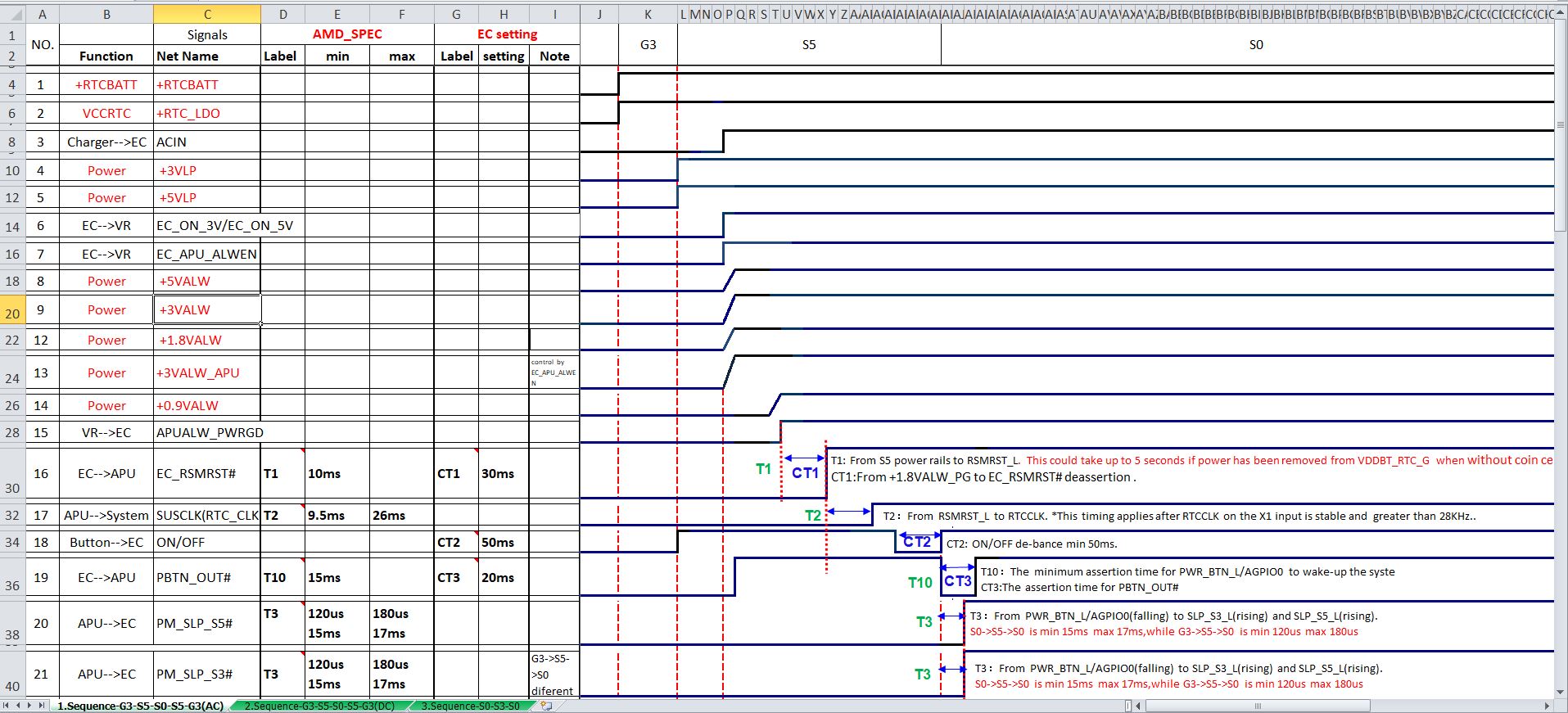
Task: Select column F header
Action: (402, 14)
